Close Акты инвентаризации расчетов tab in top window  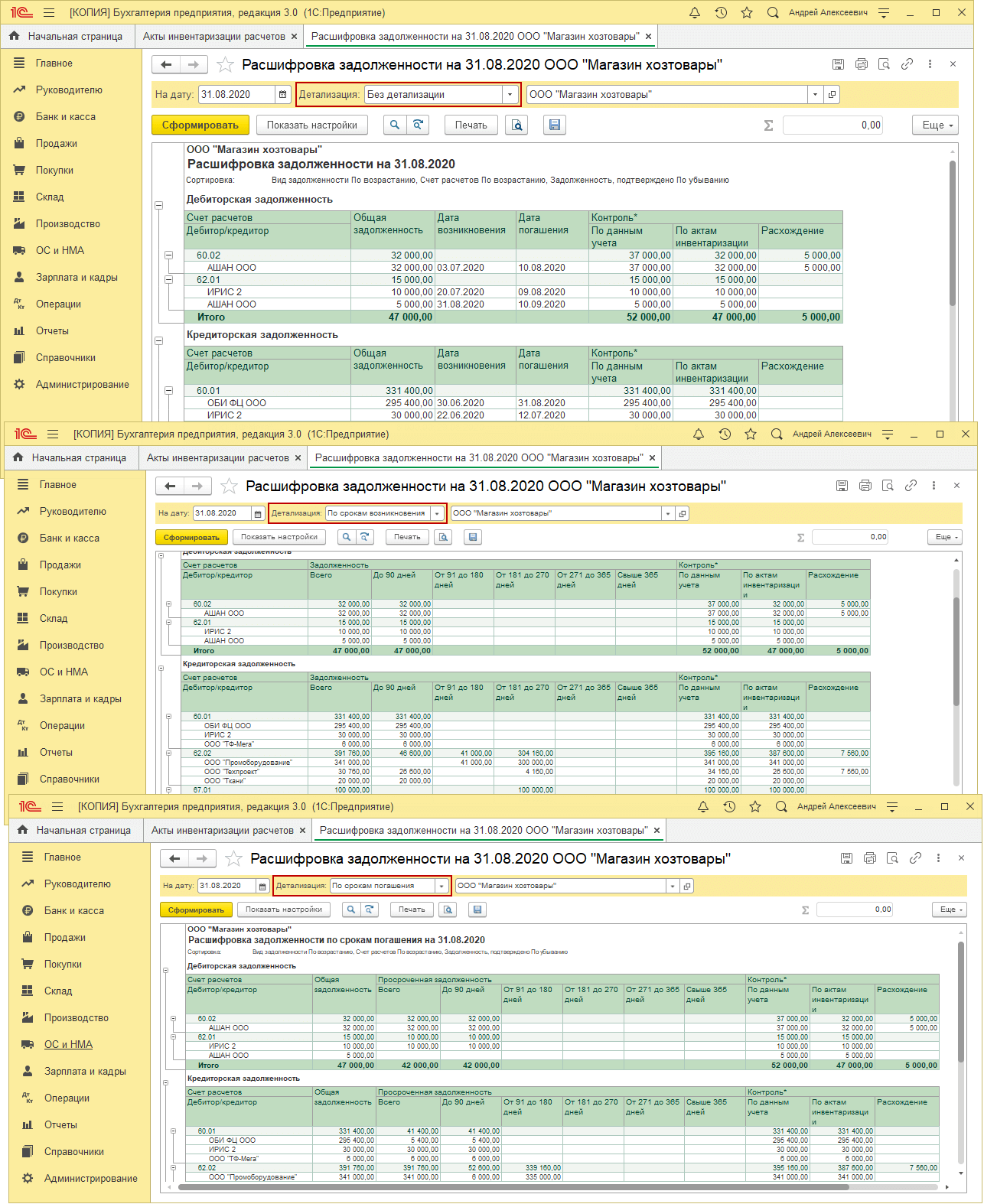tap(295, 37)
